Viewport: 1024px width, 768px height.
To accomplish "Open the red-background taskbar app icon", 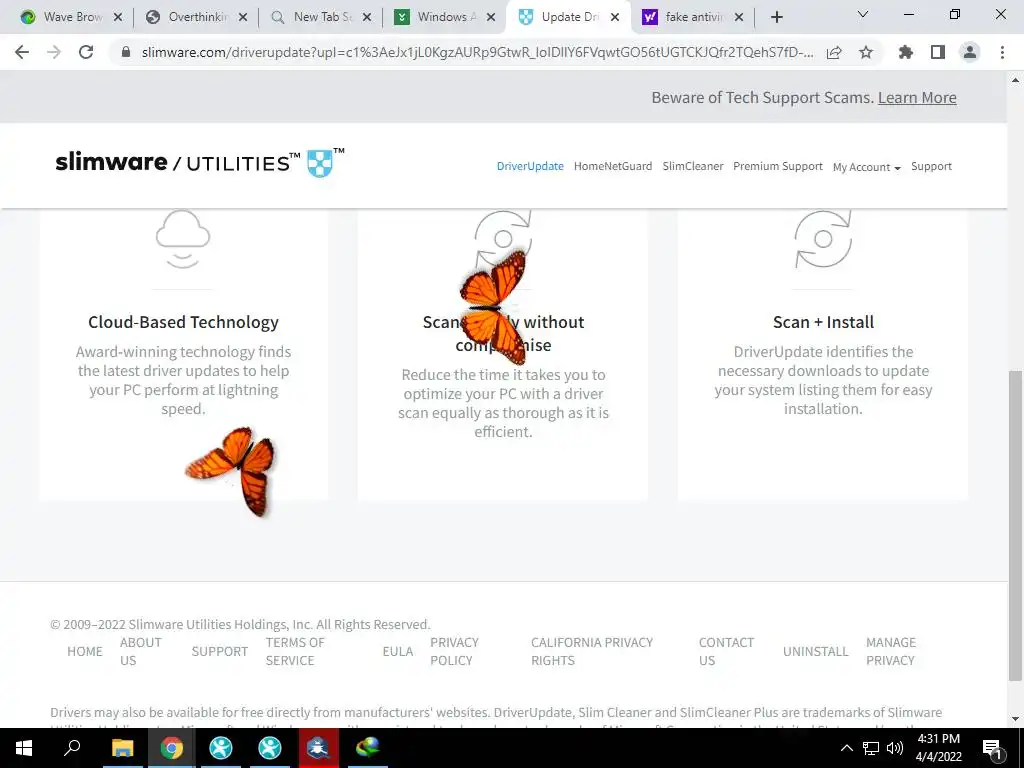I will pos(319,748).
